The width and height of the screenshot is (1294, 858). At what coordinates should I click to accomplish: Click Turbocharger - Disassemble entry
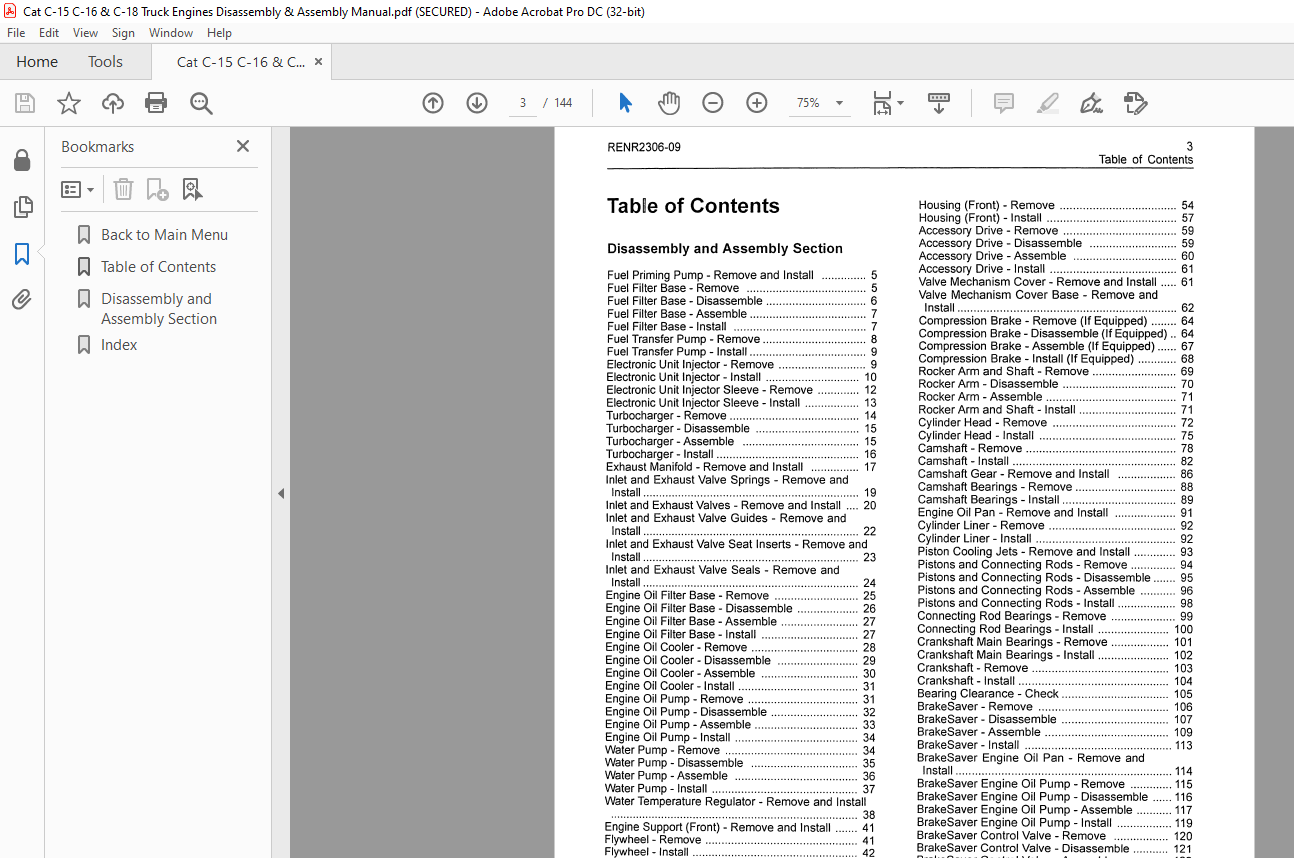coord(741,429)
